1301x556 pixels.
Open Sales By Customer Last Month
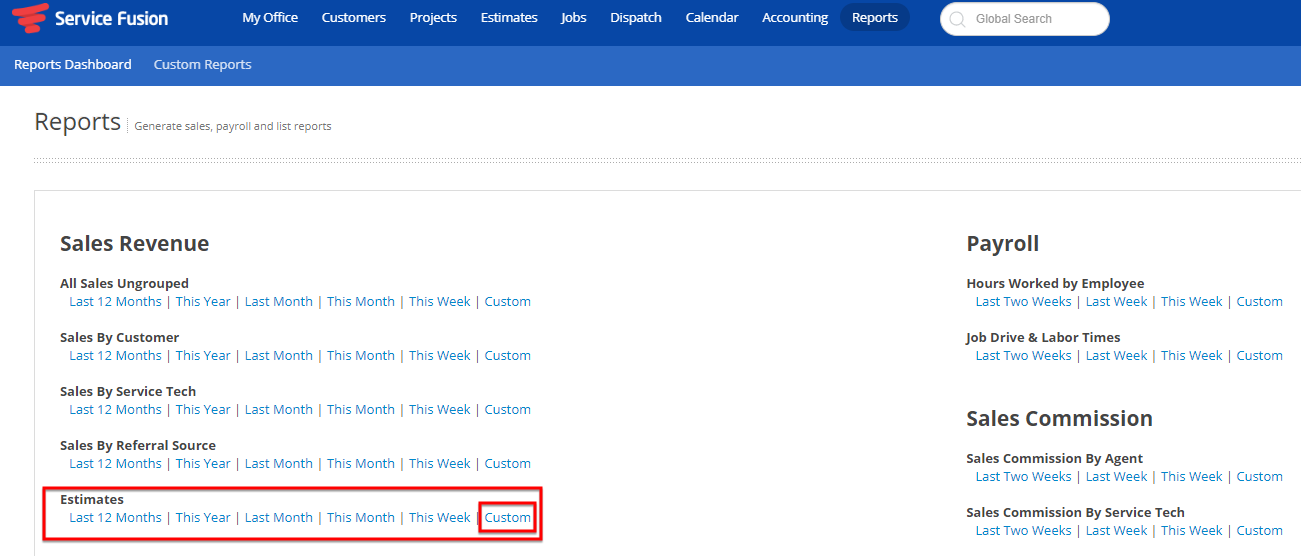279,356
